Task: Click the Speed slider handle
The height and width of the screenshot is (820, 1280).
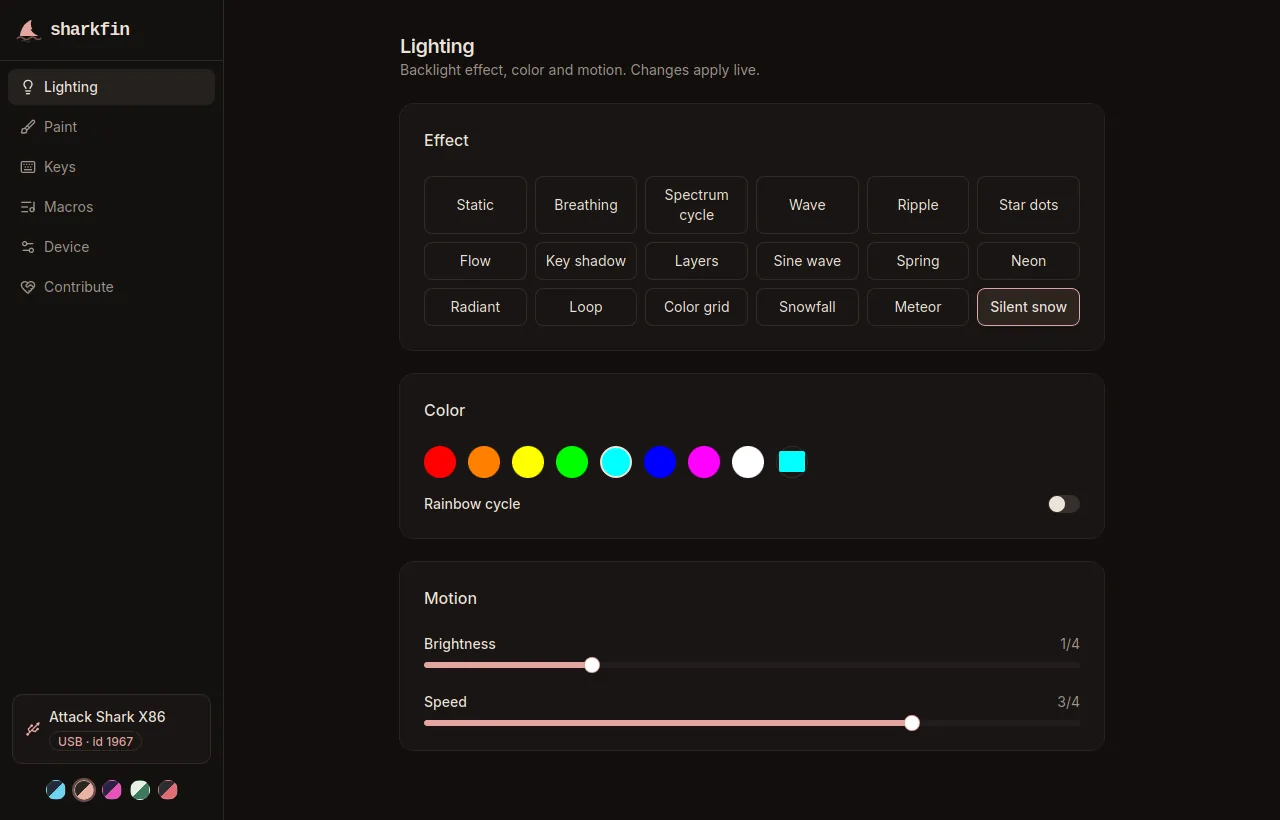Action: click(x=912, y=723)
